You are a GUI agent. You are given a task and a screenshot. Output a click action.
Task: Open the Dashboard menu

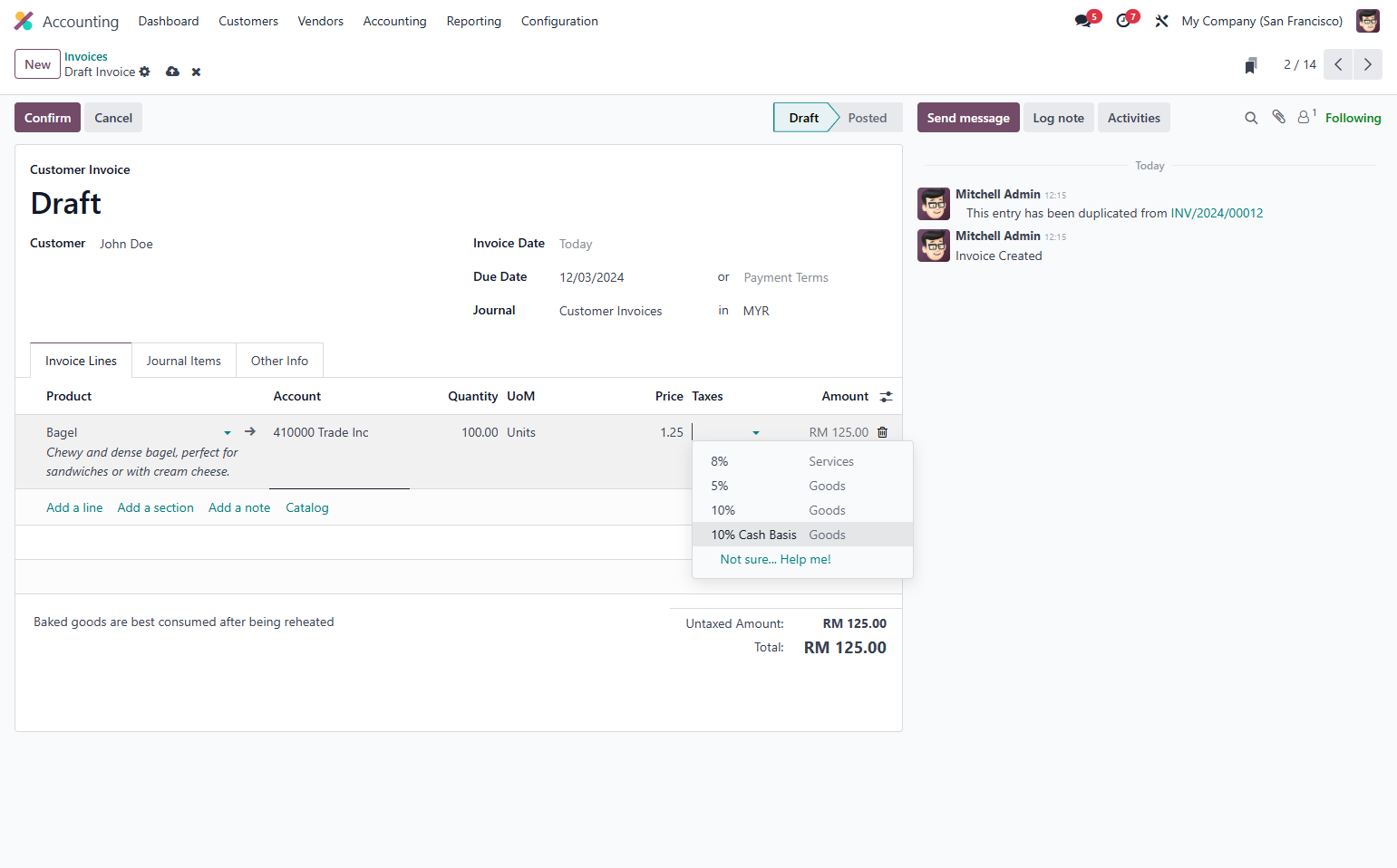169,21
